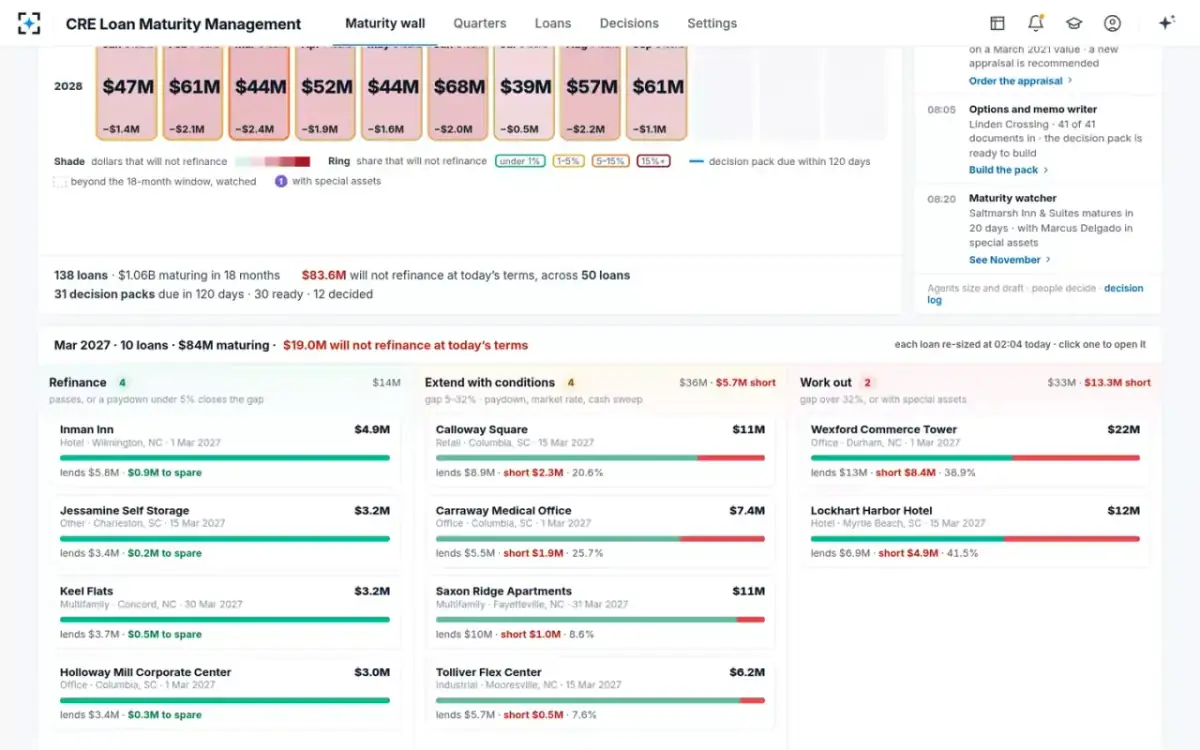
Task: Click the '15%+' ring legend chip
Action: tap(652, 161)
